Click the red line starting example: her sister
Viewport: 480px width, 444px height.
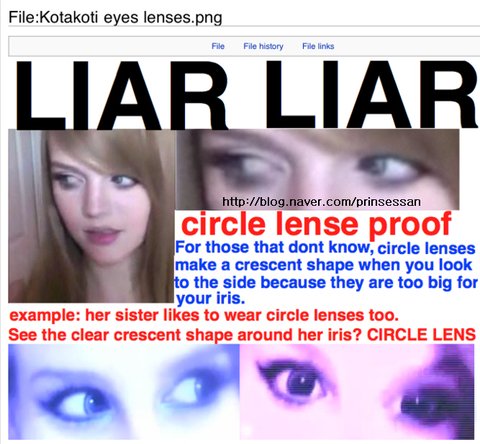pyautogui.click(x=204, y=315)
